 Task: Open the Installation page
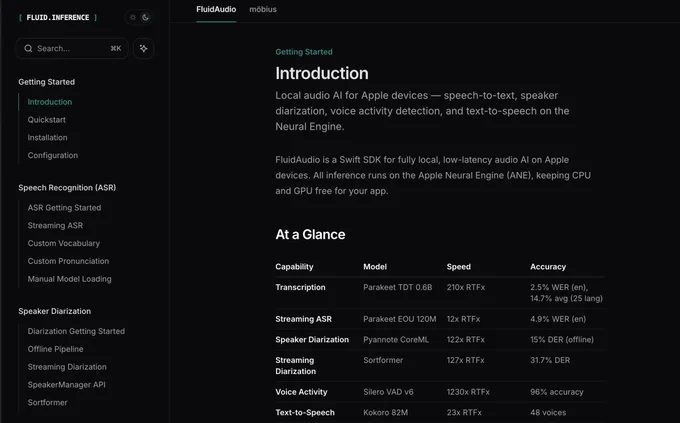click(47, 138)
